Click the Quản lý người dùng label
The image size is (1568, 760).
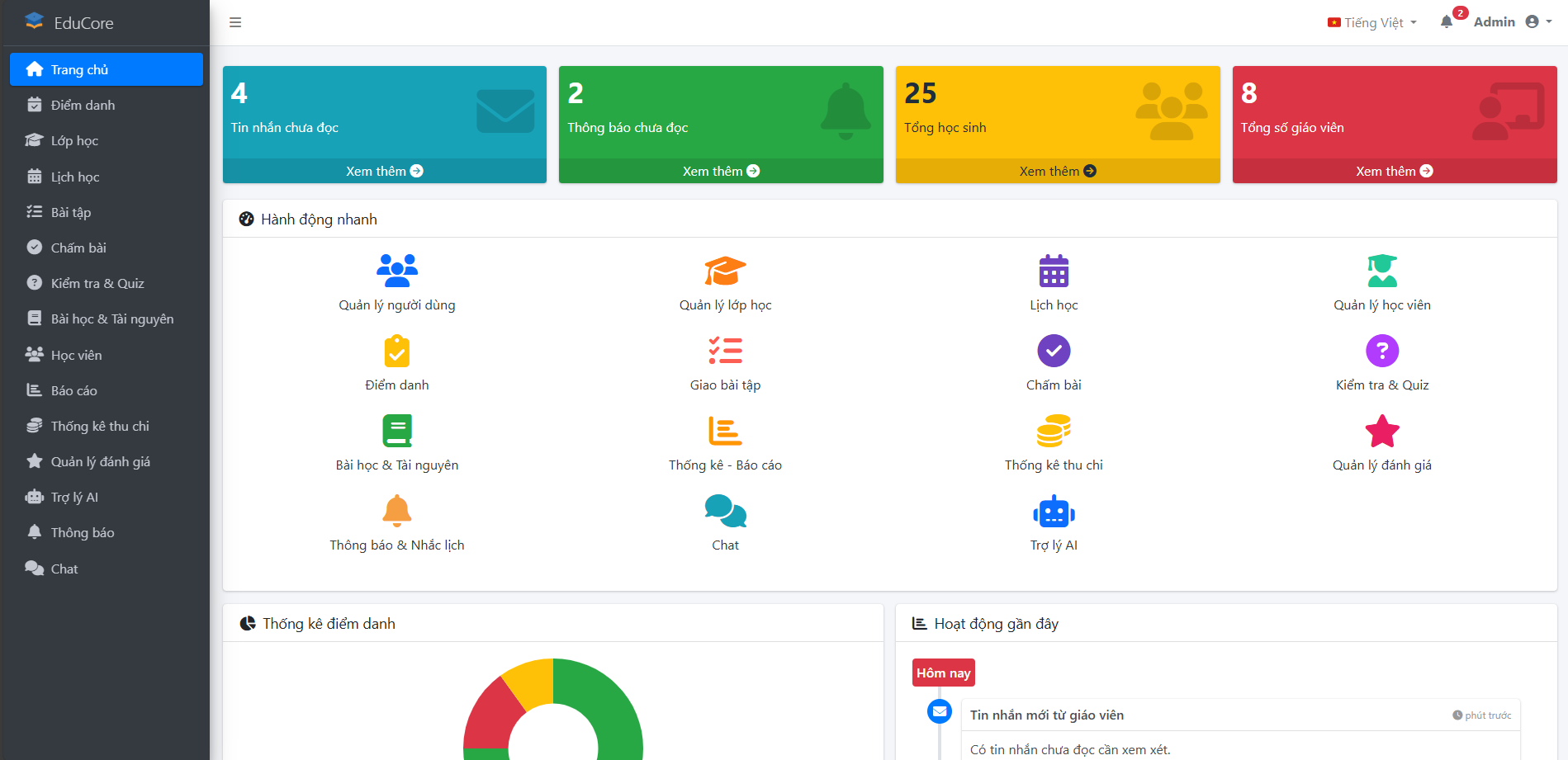pos(397,304)
